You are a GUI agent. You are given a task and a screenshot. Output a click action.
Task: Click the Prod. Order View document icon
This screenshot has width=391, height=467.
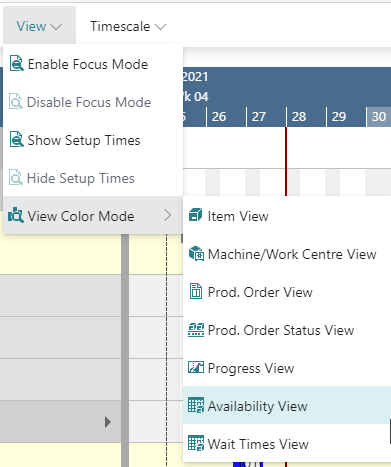196,291
